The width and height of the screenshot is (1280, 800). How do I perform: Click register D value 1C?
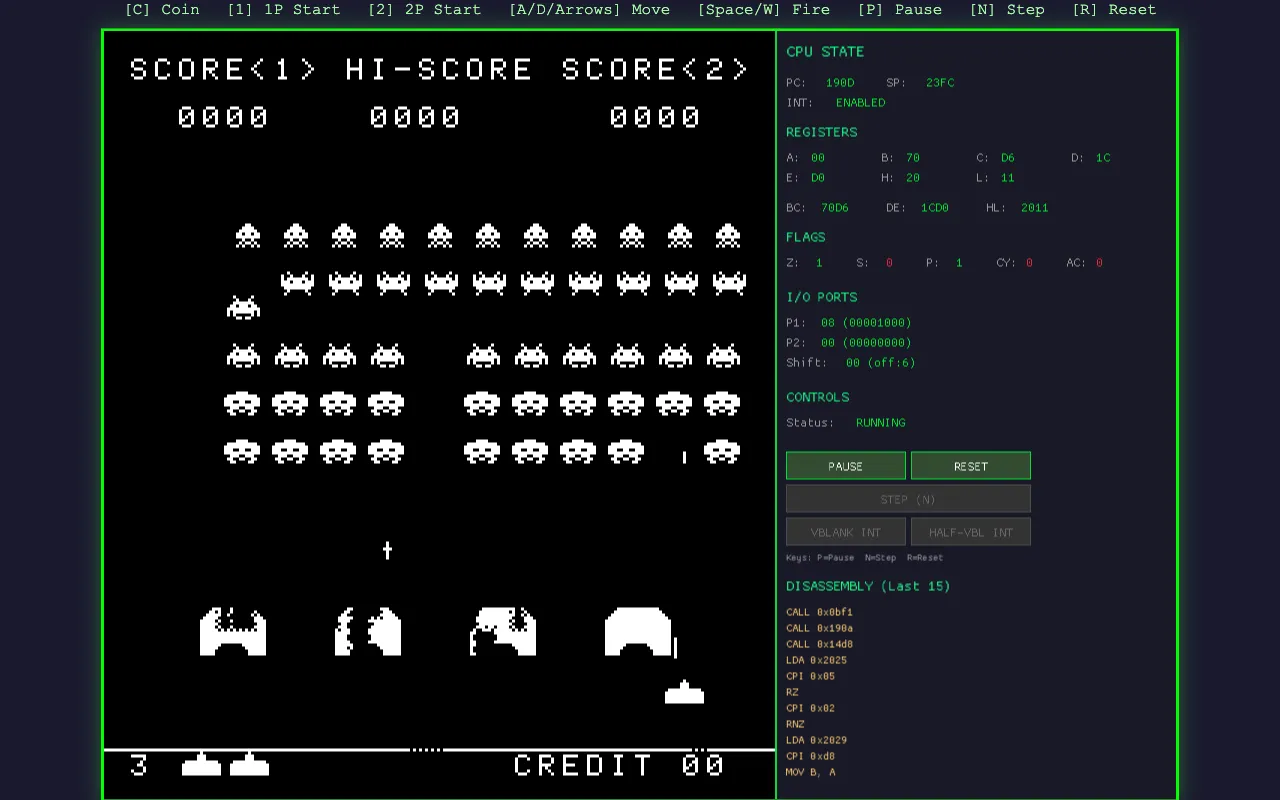point(1103,157)
